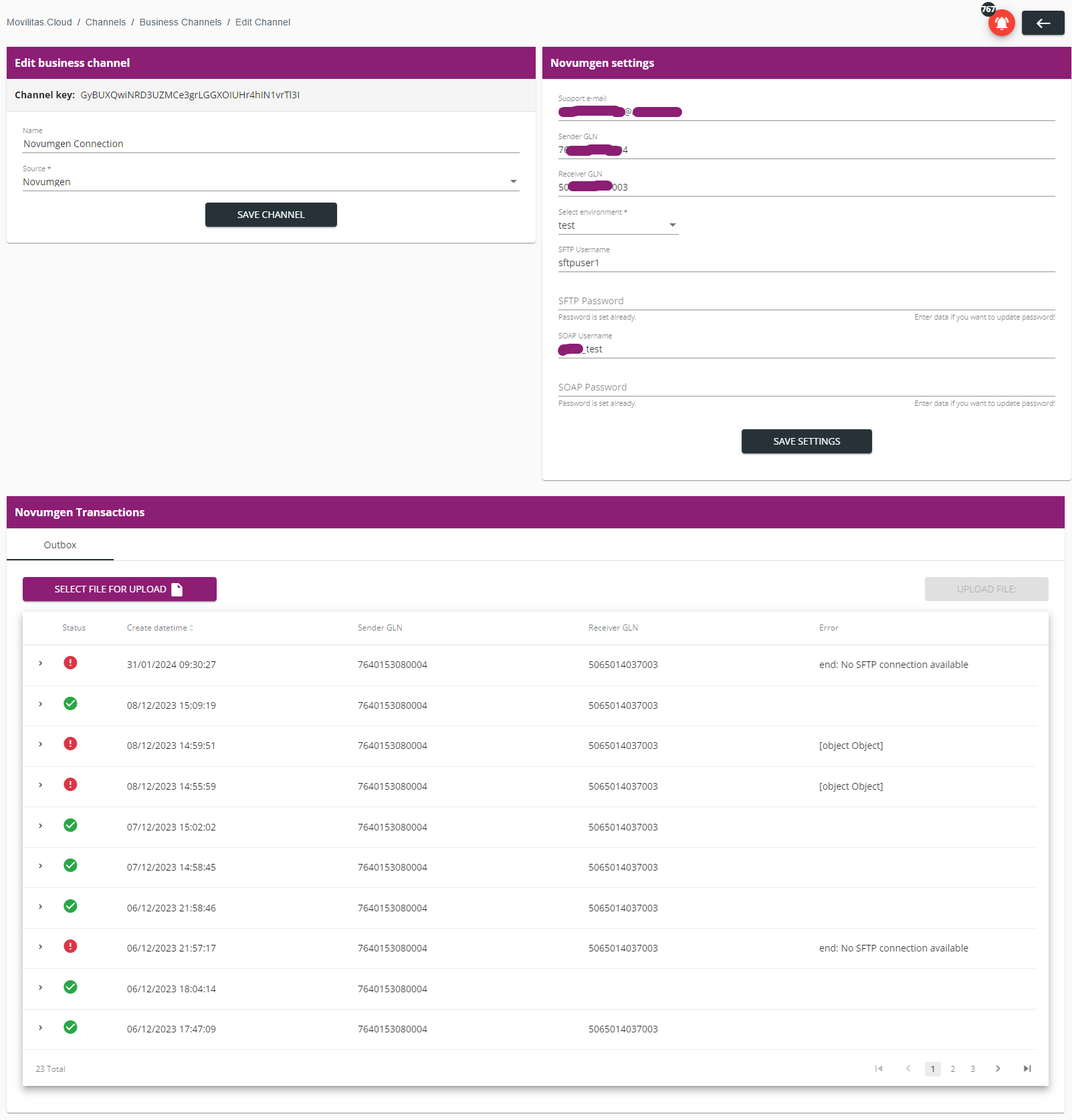This screenshot has height=1120, width=1072.
Task: Click the SFTP Username field
Action: click(x=807, y=263)
